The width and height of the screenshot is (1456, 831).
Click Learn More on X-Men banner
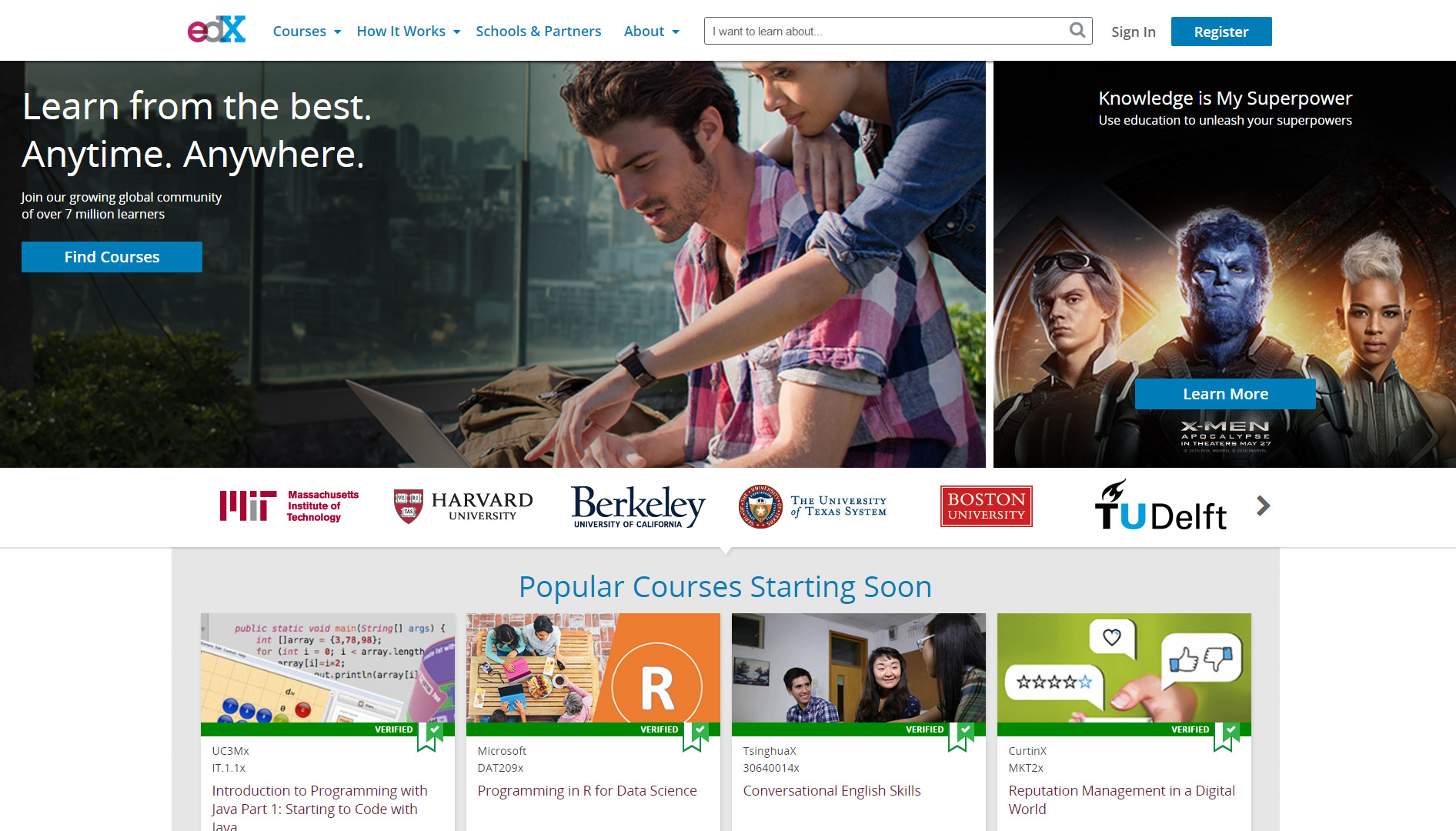pos(1225,394)
